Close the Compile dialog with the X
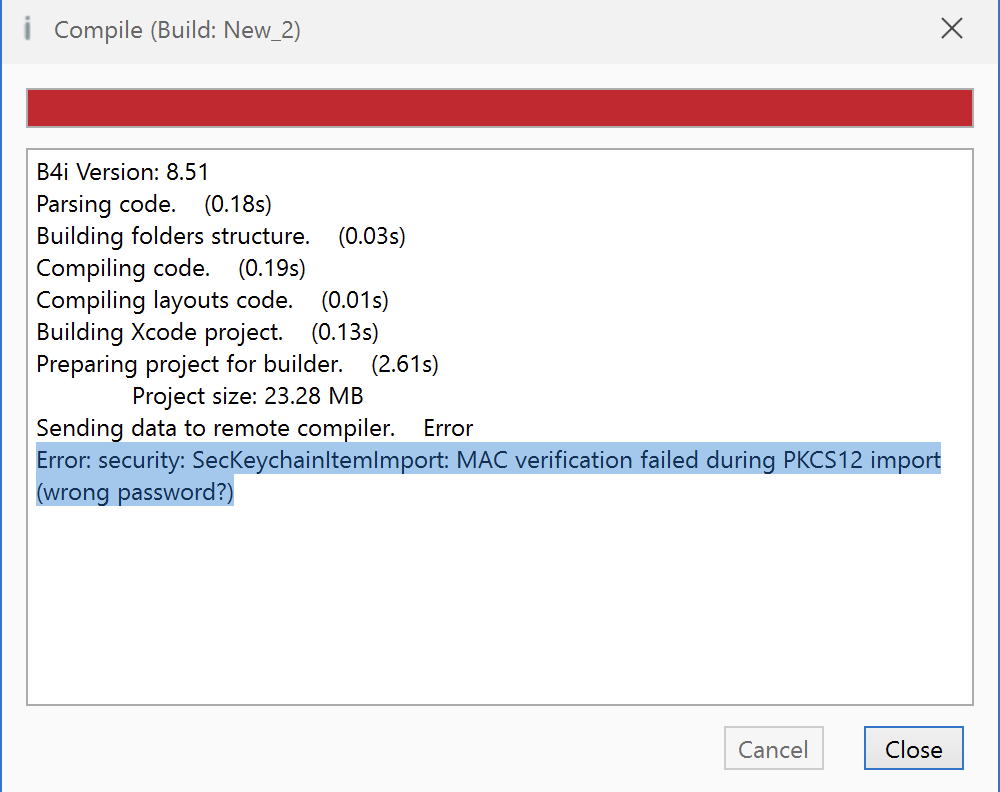This screenshot has height=792, width=1000. tap(952, 29)
